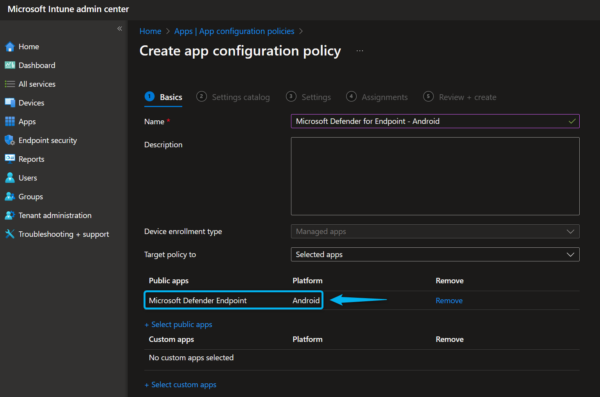Click the Users person icon

click(x=10, y=178)
